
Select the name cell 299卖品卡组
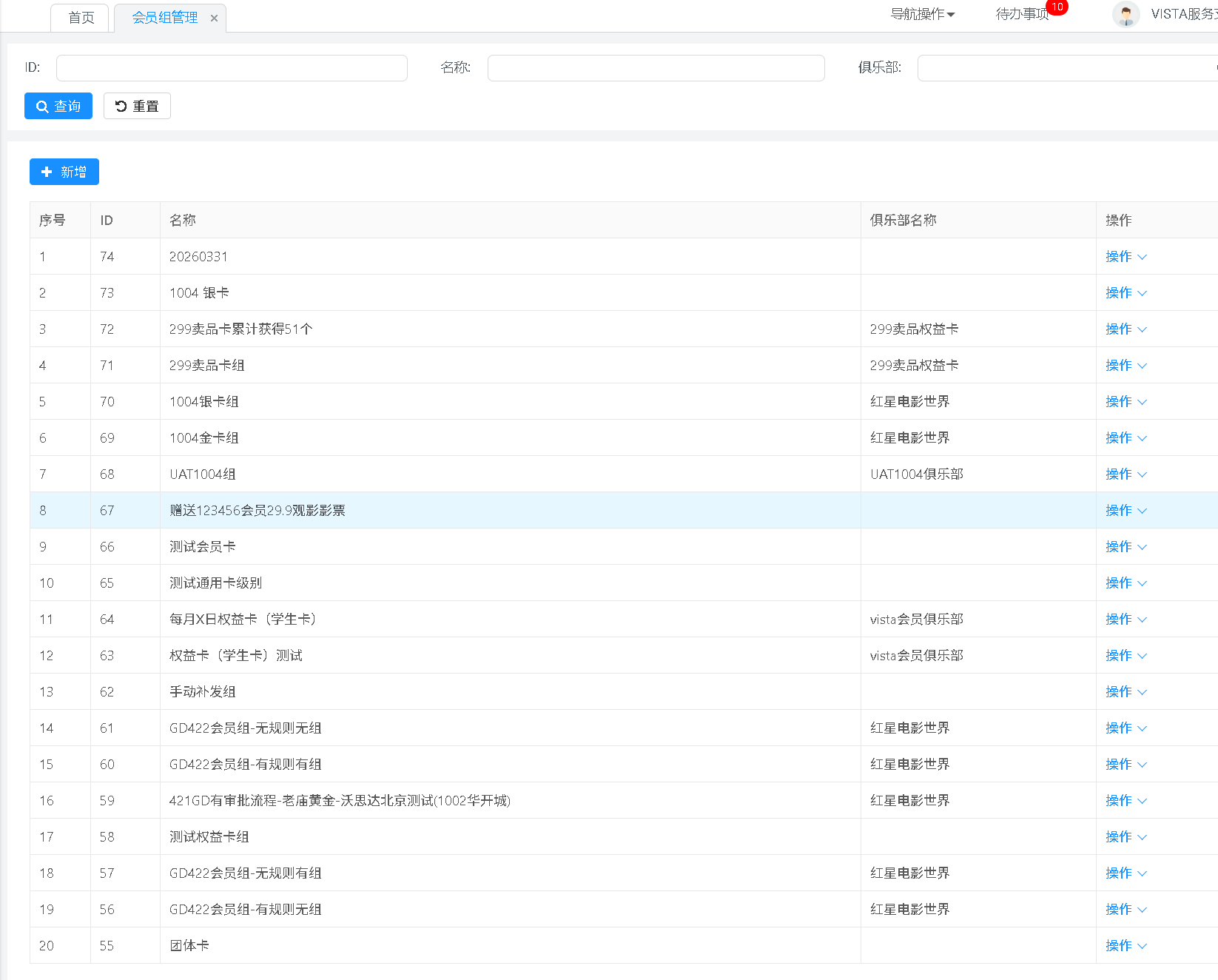[x=511, y=366]
